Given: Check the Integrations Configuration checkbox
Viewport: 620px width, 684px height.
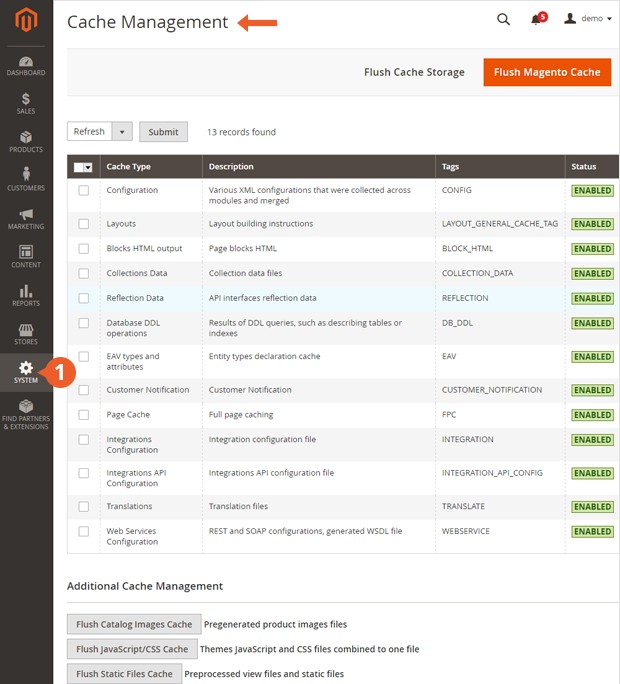Looking at the screenshot, I should click(x=84, y=440).
